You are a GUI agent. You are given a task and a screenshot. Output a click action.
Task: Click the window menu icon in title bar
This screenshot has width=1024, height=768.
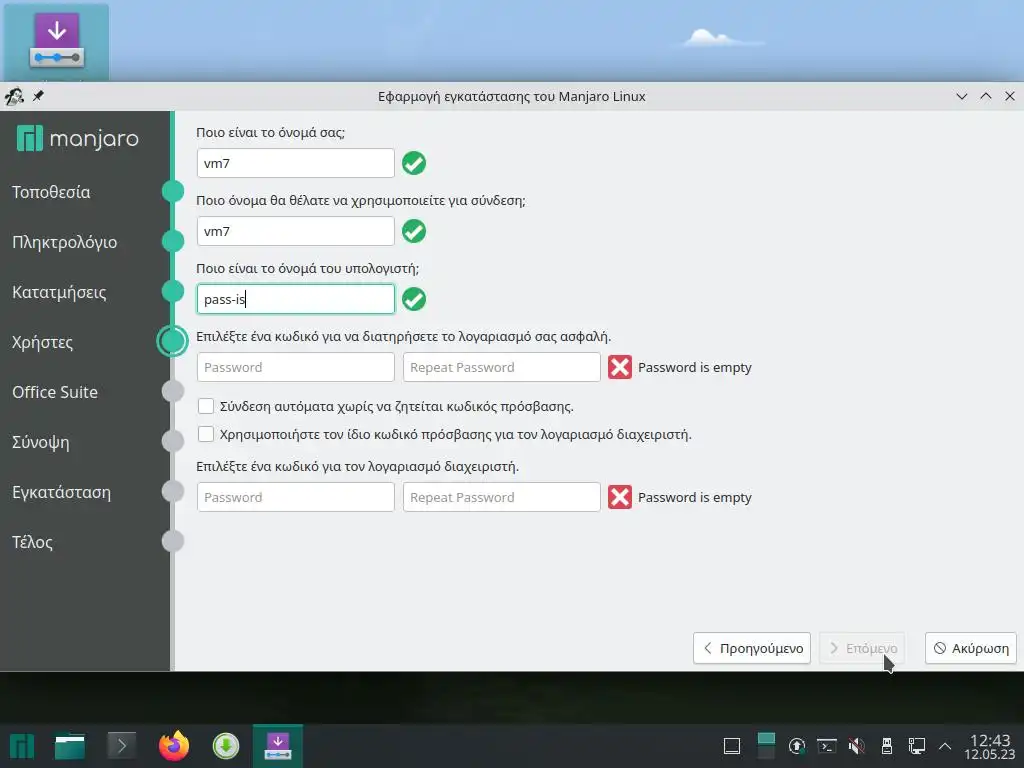pyautogui.click(x=14, y=97)
